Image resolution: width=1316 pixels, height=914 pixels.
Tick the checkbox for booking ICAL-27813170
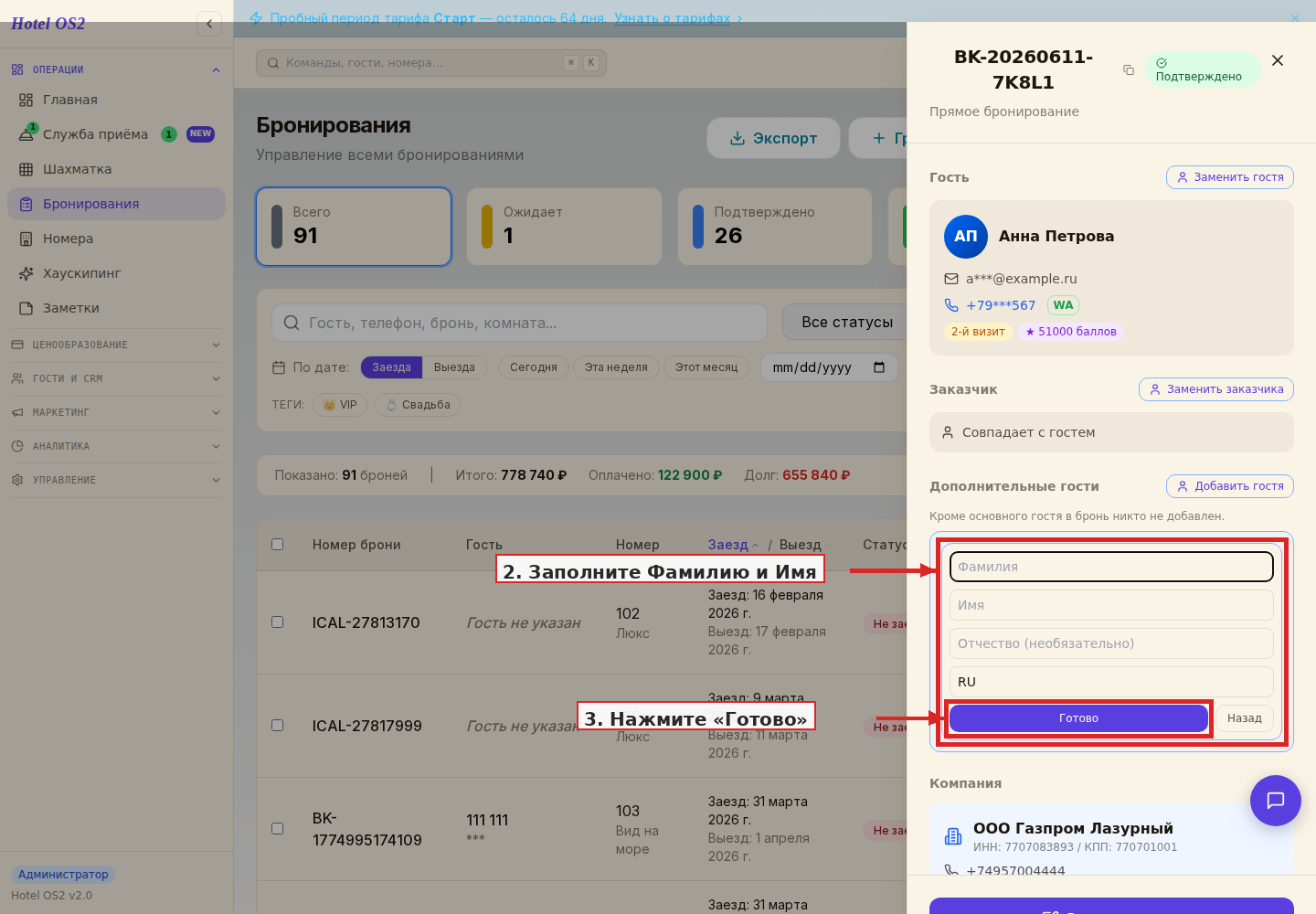coord(278,622)
